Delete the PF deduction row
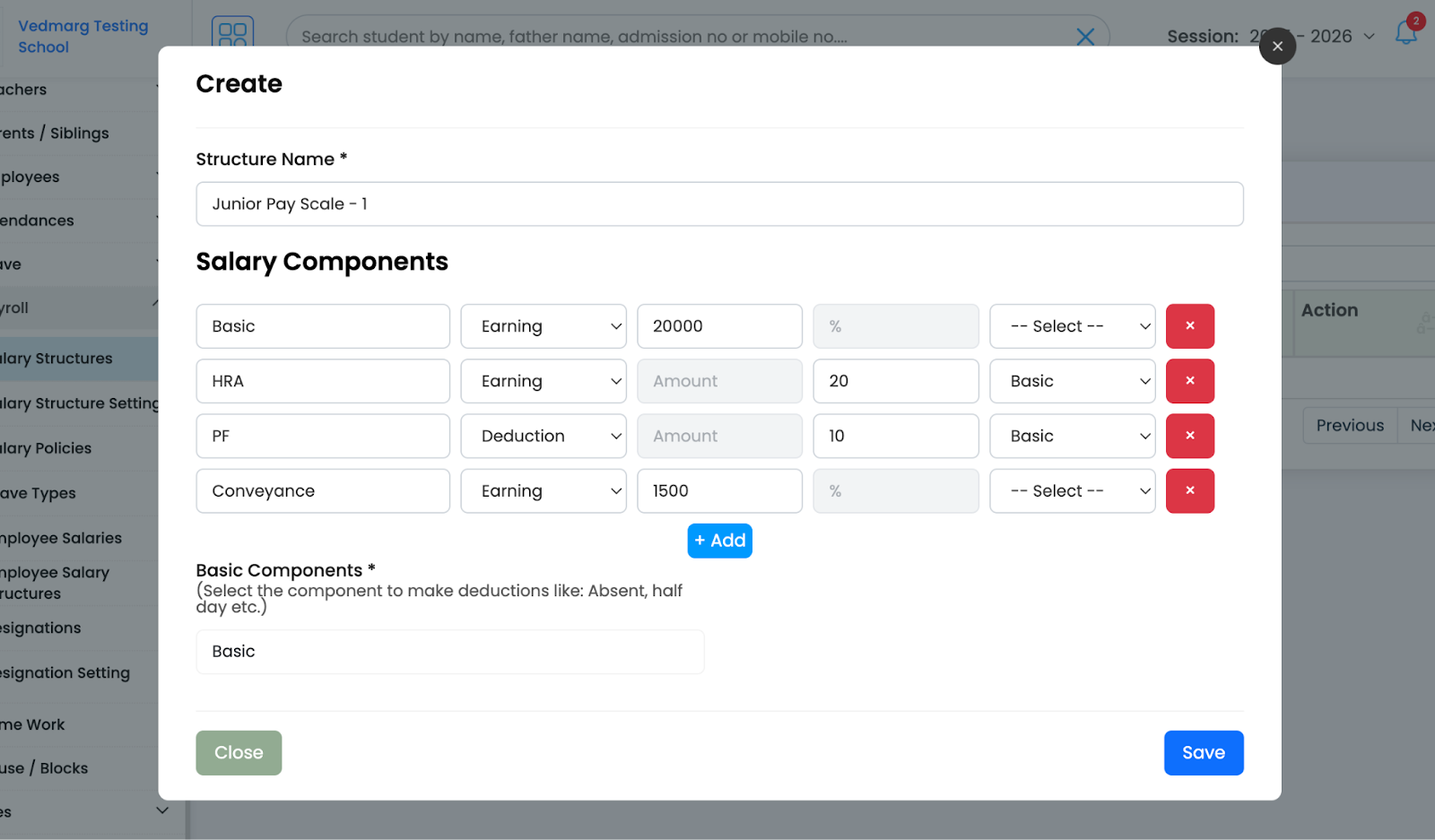The width and height of the screenshot is (1435, 840). (x=1189, y=436)
